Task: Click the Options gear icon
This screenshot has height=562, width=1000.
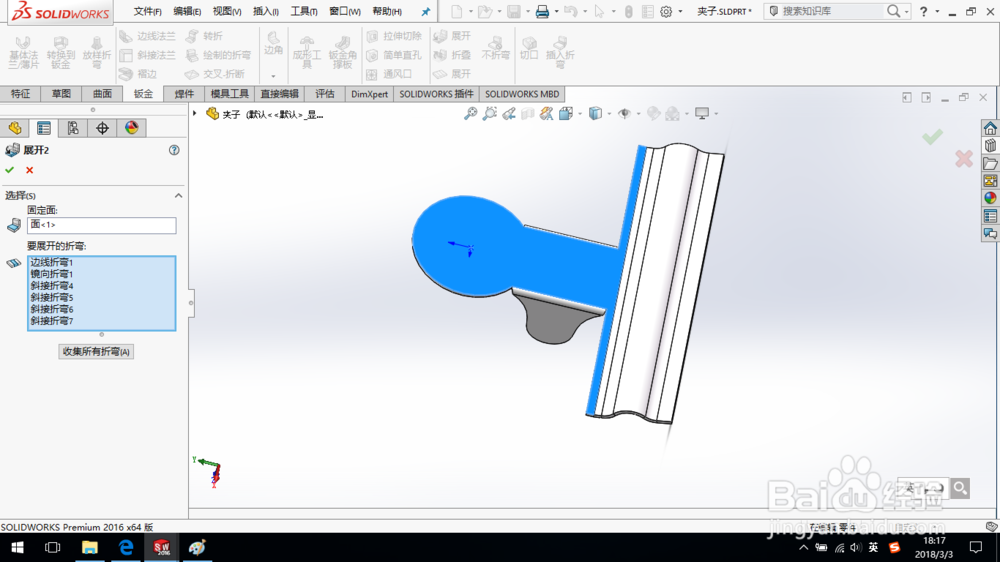Action: pos(666,11)
